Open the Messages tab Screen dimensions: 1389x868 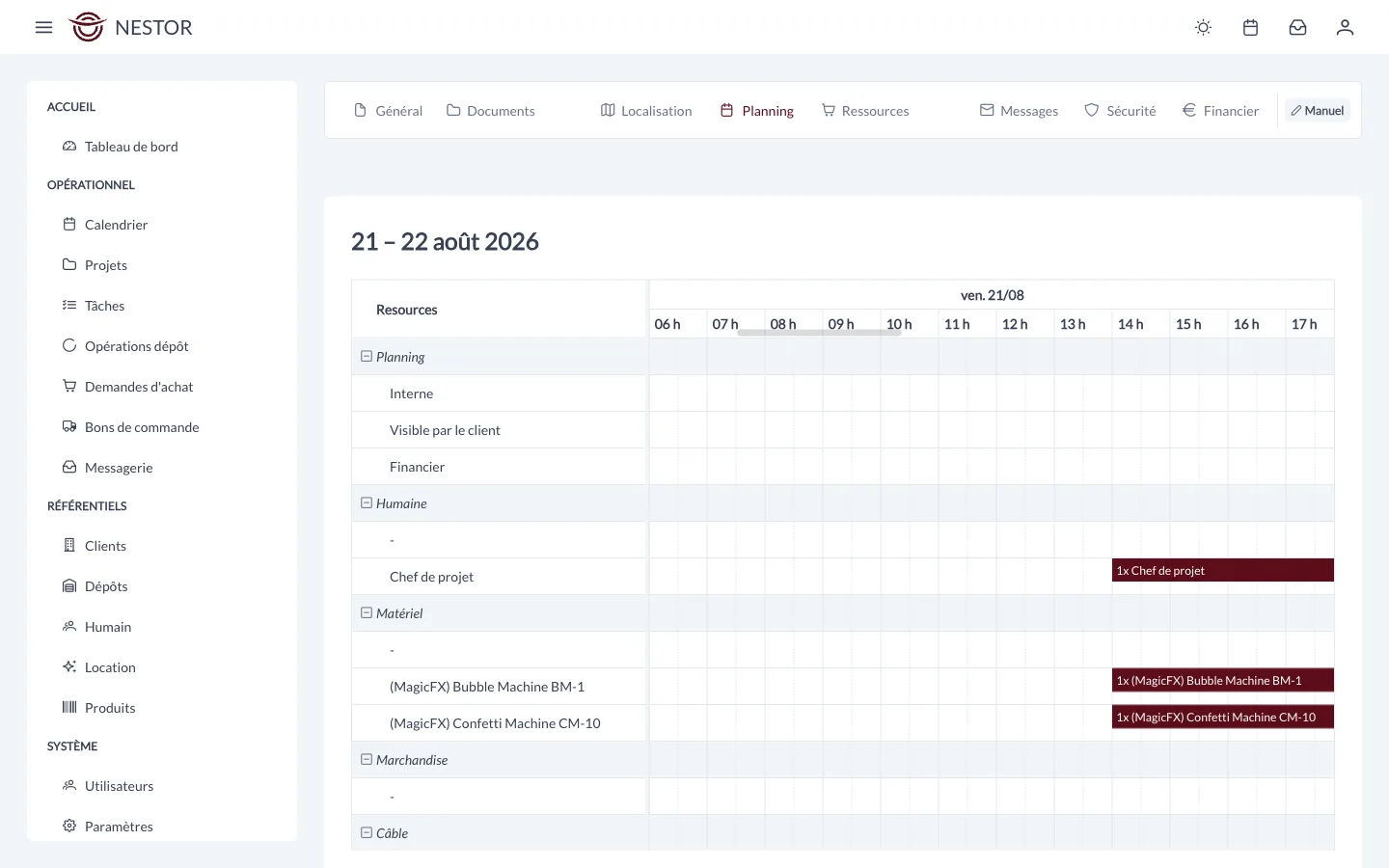tap(1019, 111)
